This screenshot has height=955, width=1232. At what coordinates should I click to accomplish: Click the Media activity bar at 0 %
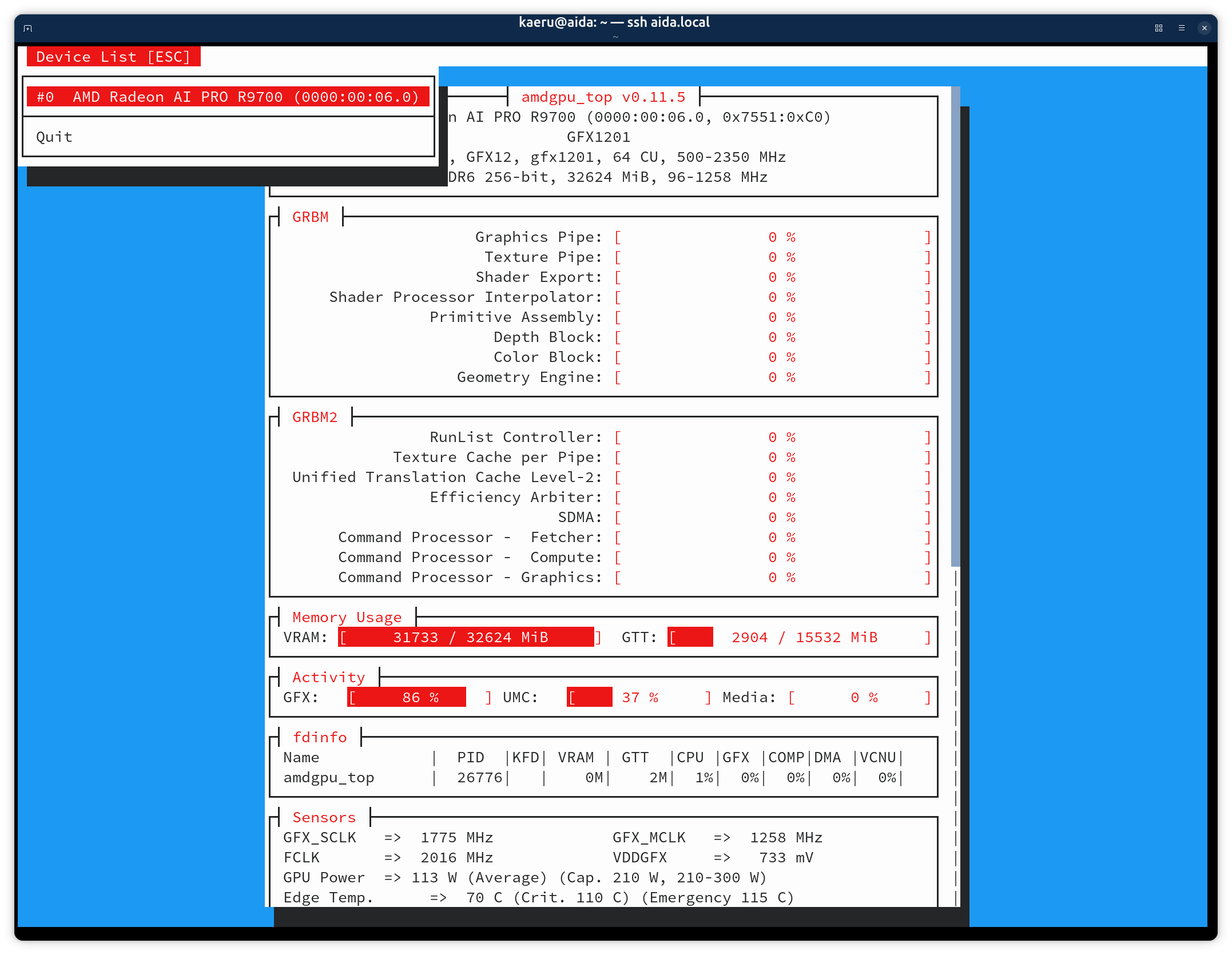pos(859,697)
